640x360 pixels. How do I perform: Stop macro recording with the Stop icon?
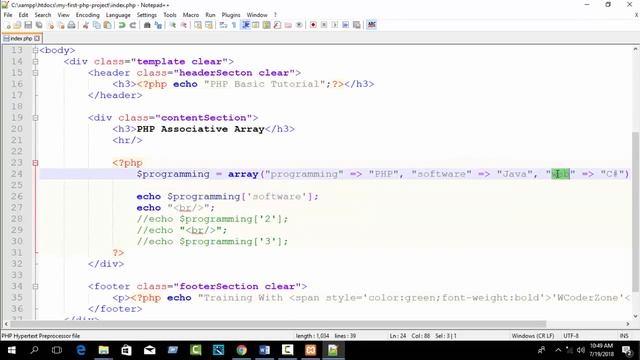coord(324,25)
